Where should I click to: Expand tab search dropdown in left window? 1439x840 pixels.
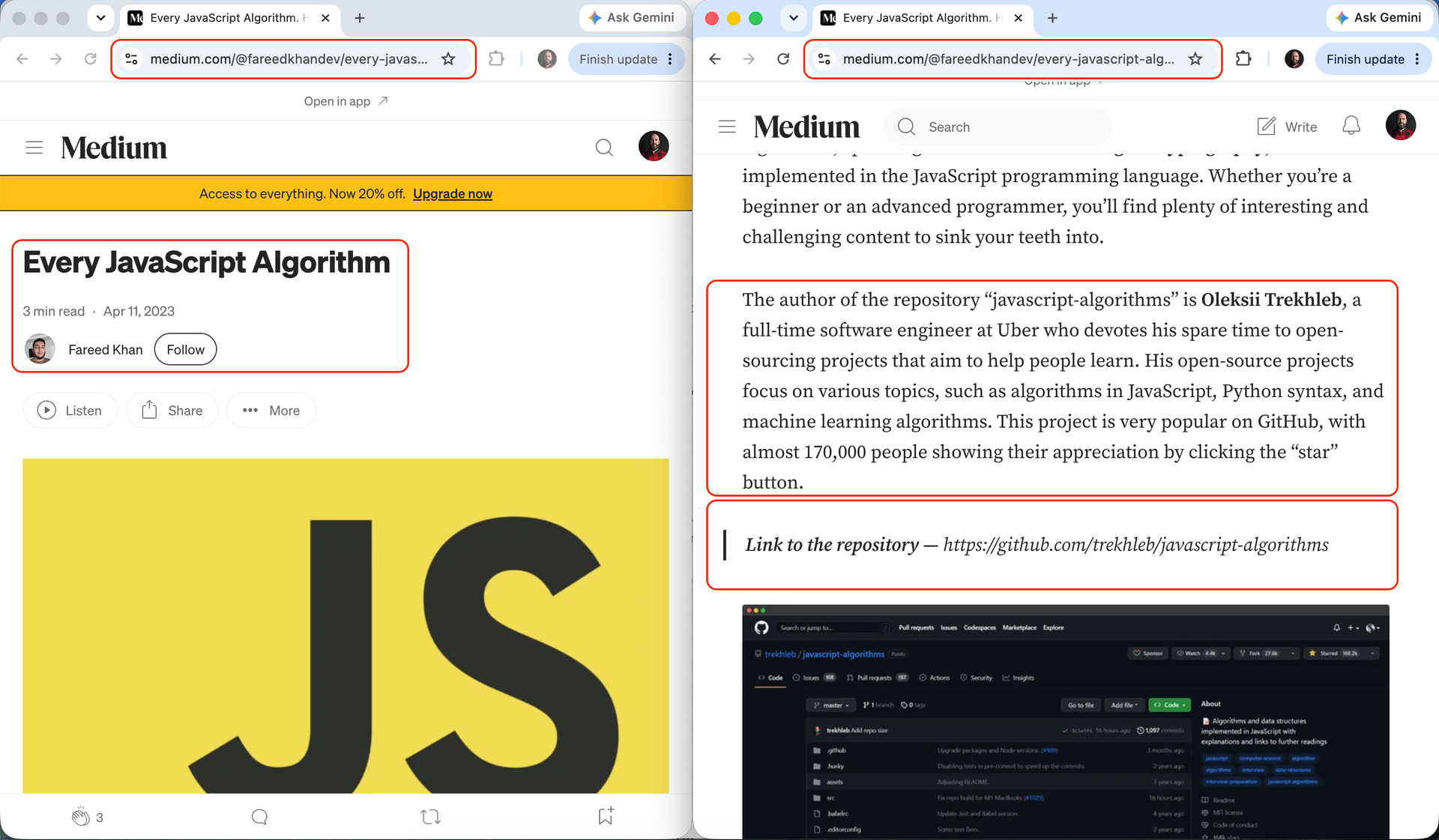click(100, 18)
